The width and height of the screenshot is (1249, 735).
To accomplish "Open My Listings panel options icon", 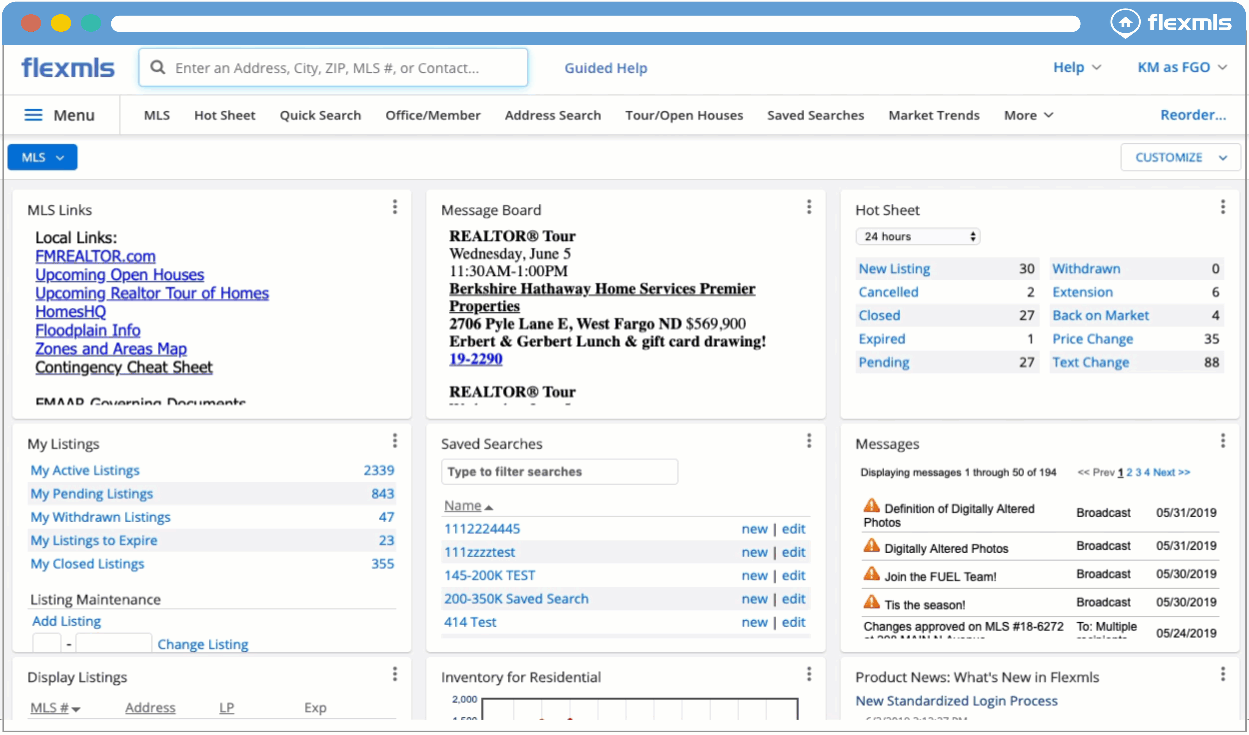I will 394,441.
